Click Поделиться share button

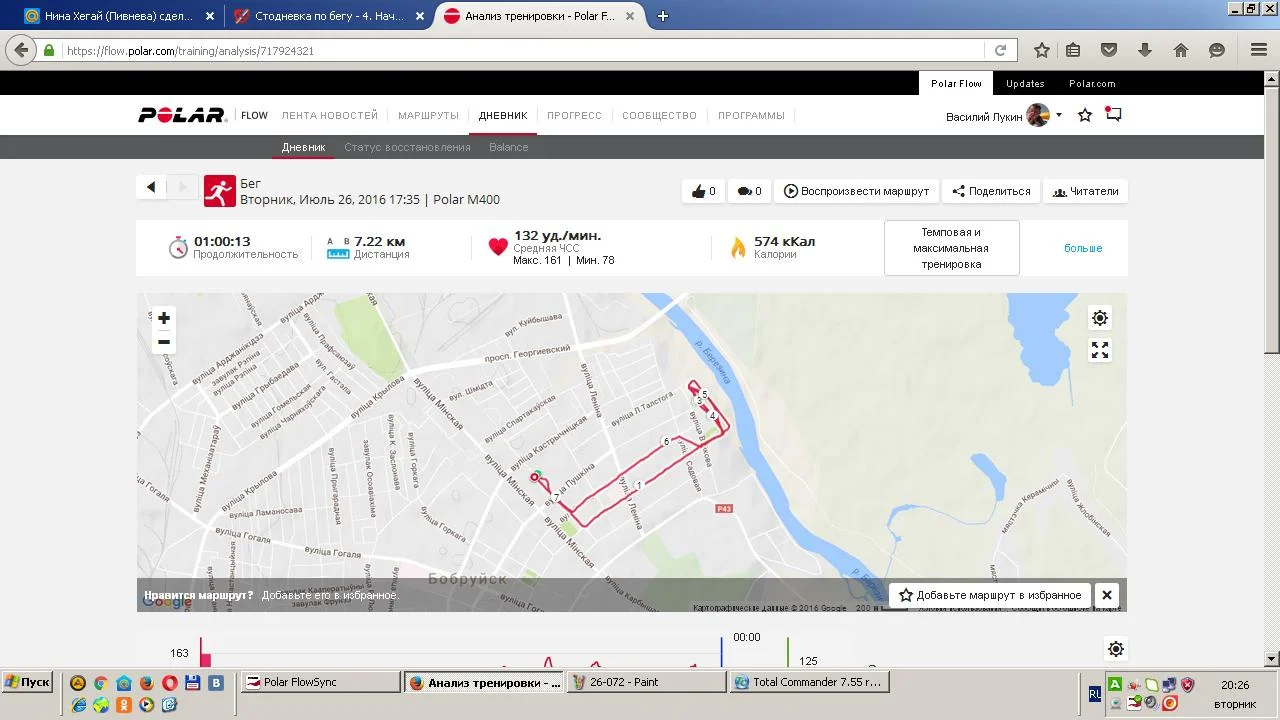(991, 191)
